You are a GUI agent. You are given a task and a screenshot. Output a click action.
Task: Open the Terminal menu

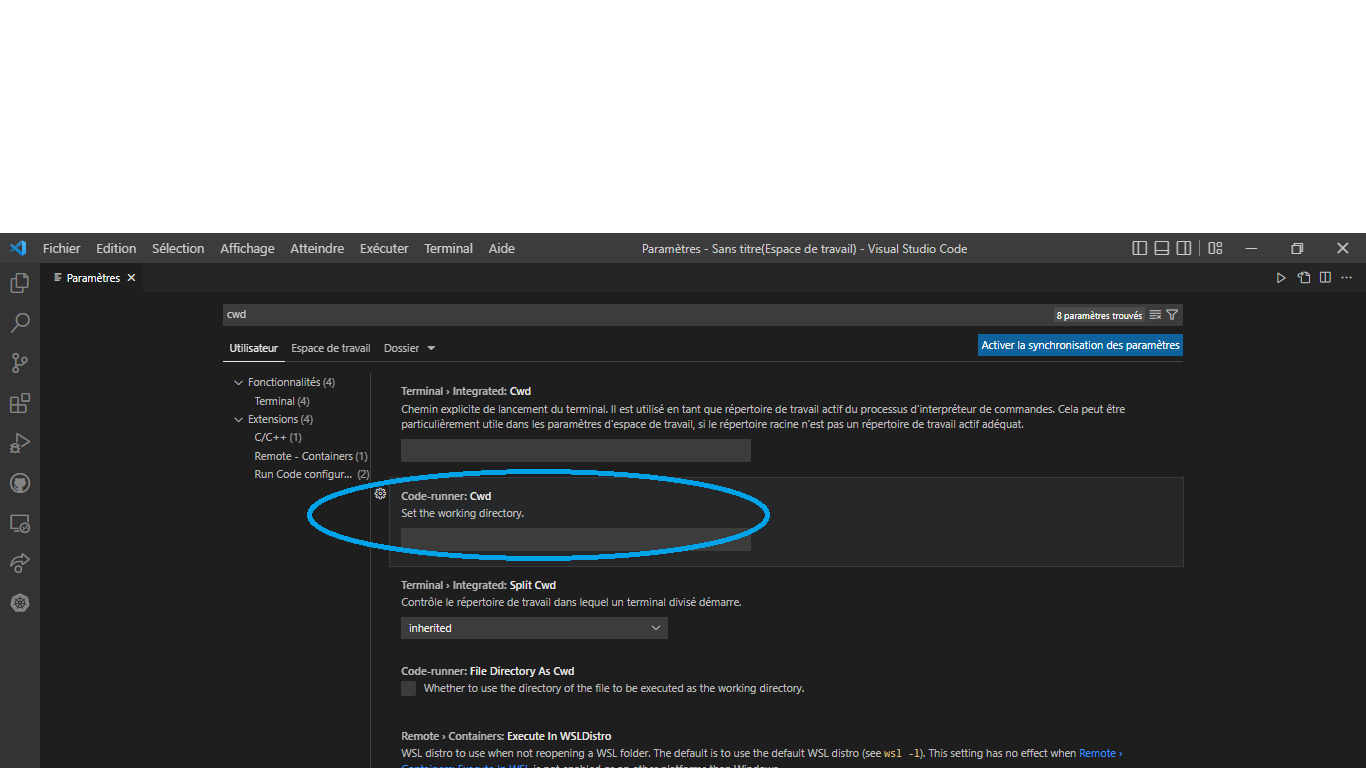pos(448,248)
